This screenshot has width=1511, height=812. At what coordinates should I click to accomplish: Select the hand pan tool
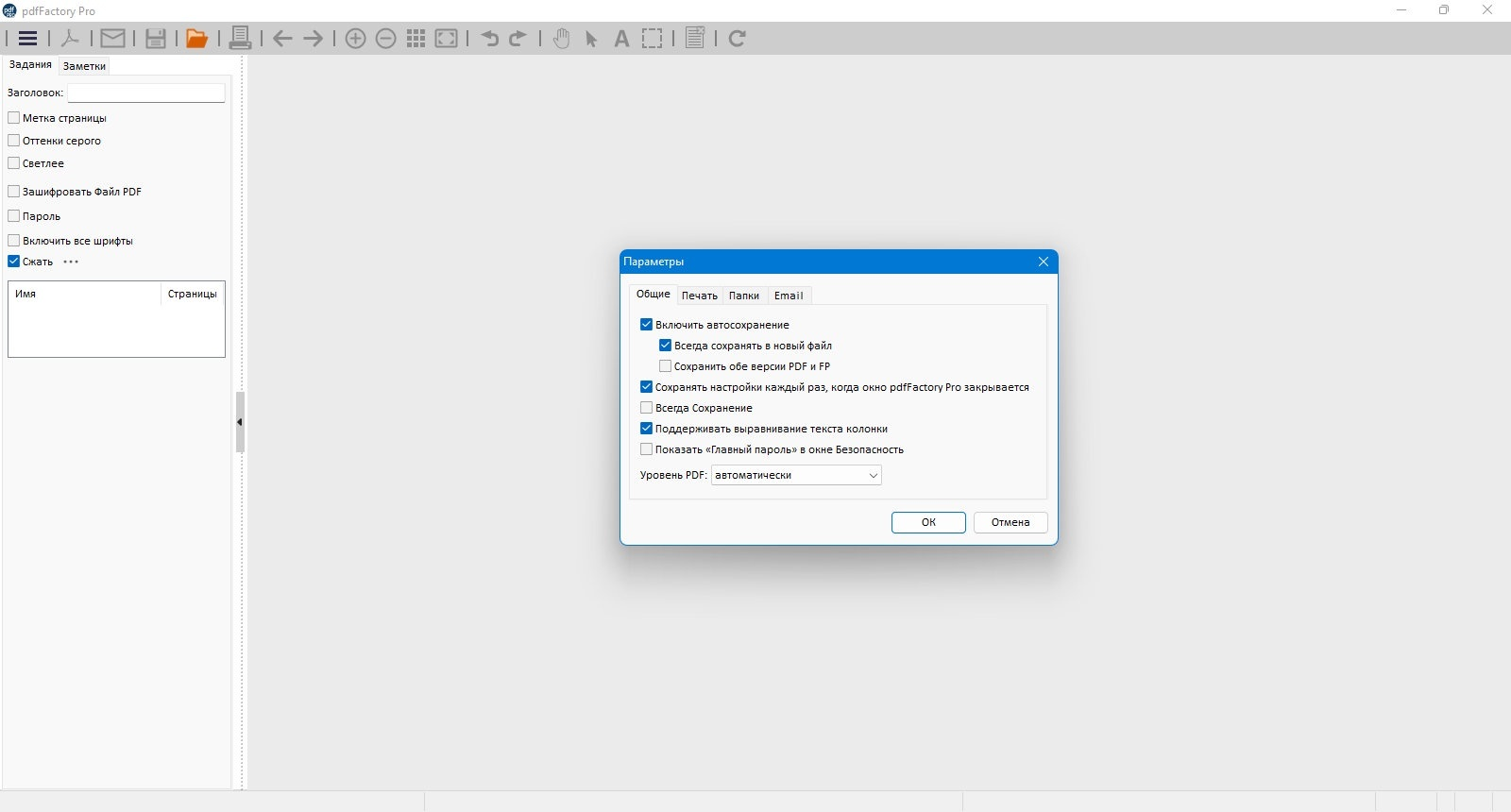pyautogui.click(x=562, y=39)
